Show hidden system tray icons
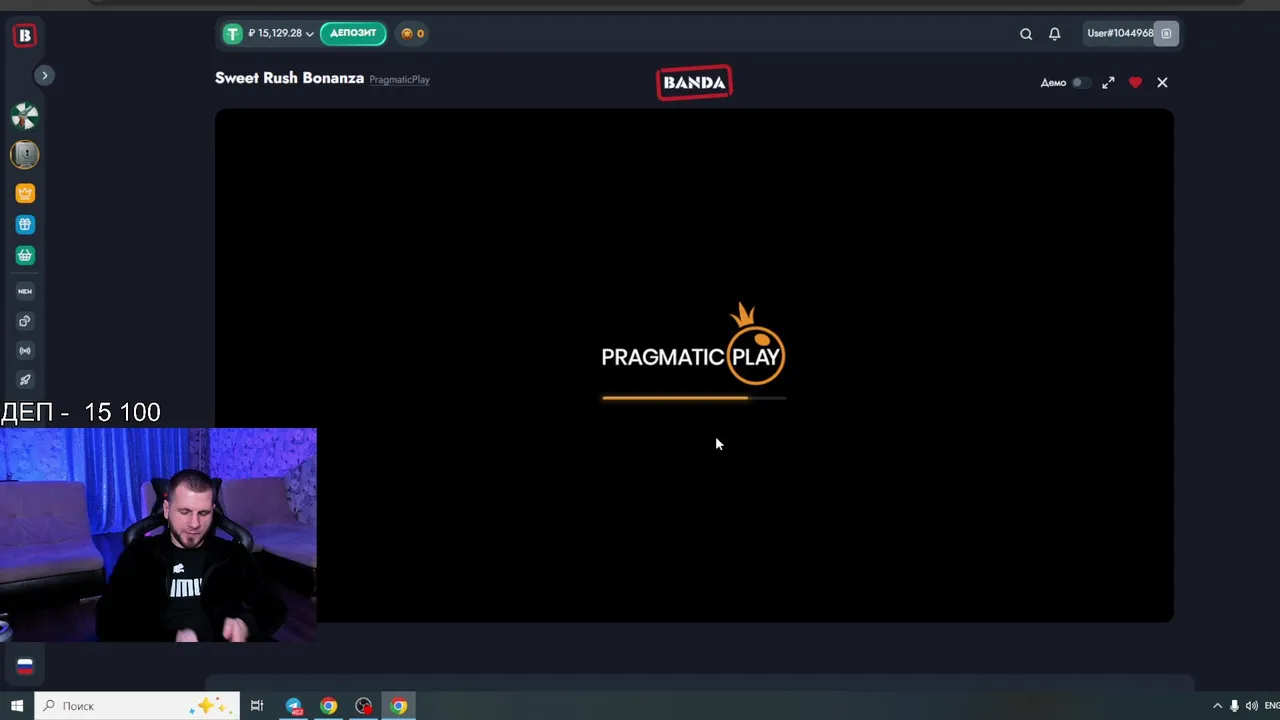The width and height of the screenshot is (1280, 720). coord(1217,706)
